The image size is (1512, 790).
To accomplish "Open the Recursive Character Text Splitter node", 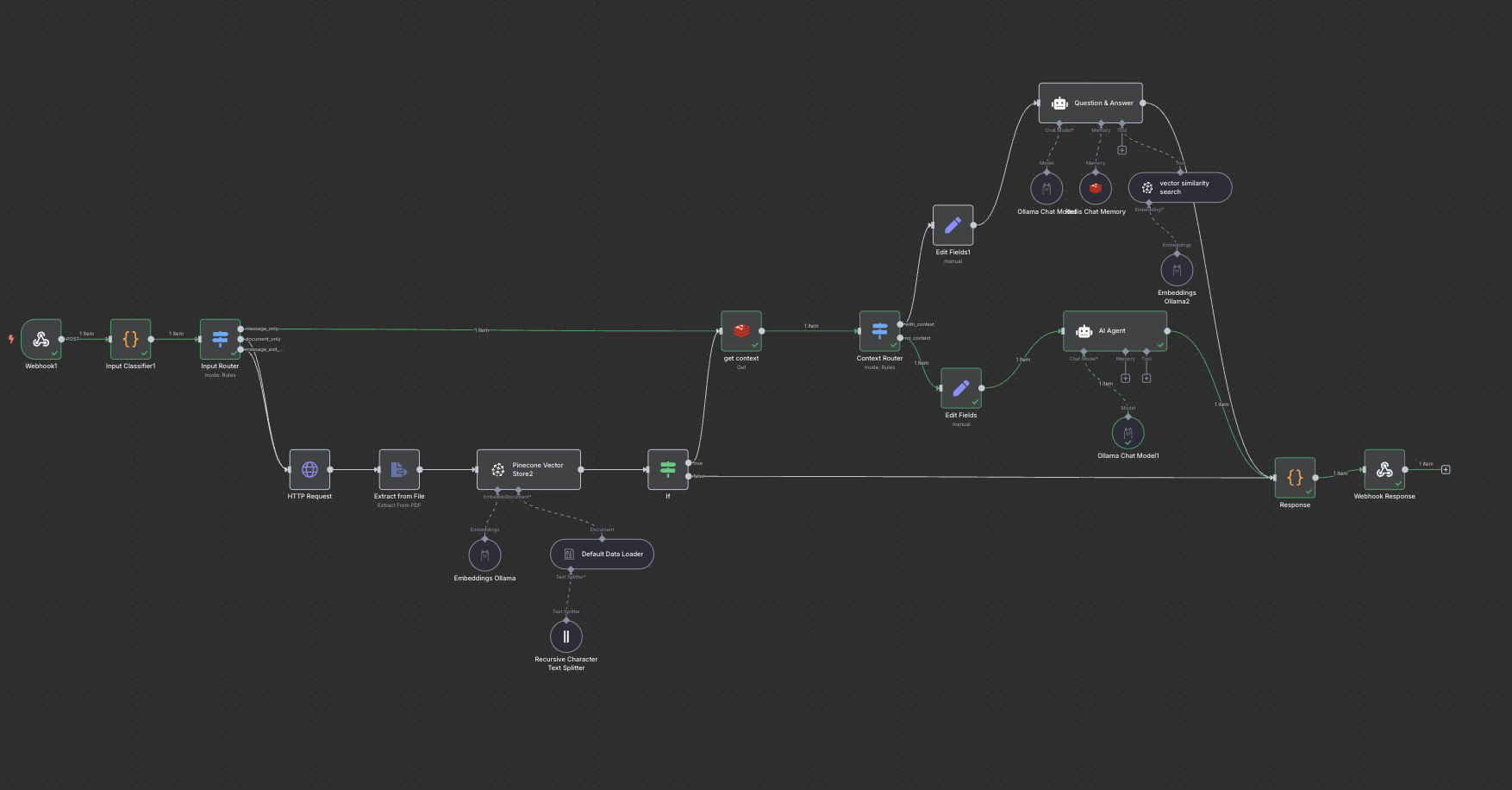I will click(566, 636).
